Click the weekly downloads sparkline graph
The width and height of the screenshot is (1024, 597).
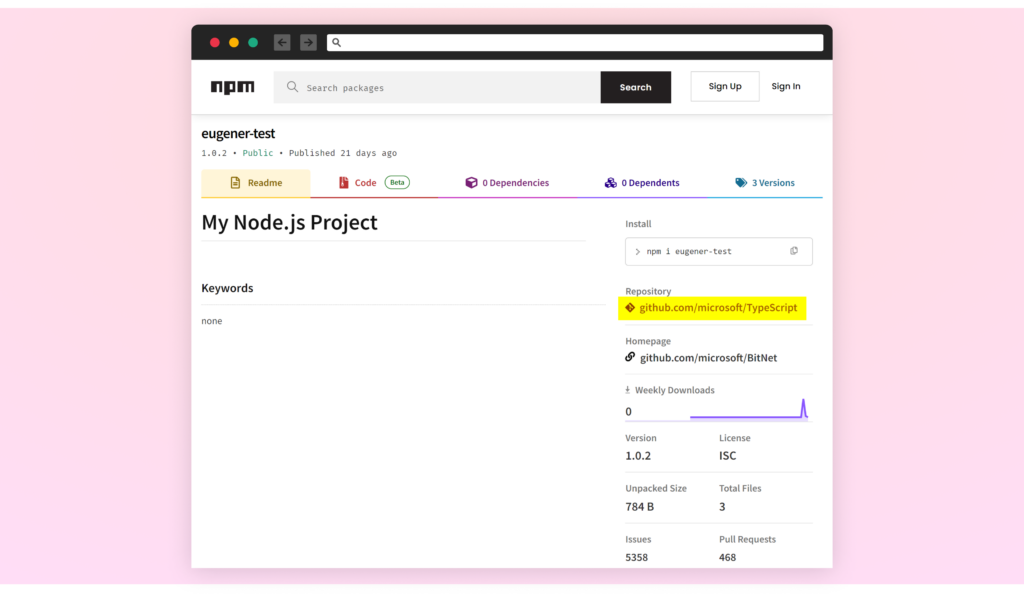click(x=749, y=409)
